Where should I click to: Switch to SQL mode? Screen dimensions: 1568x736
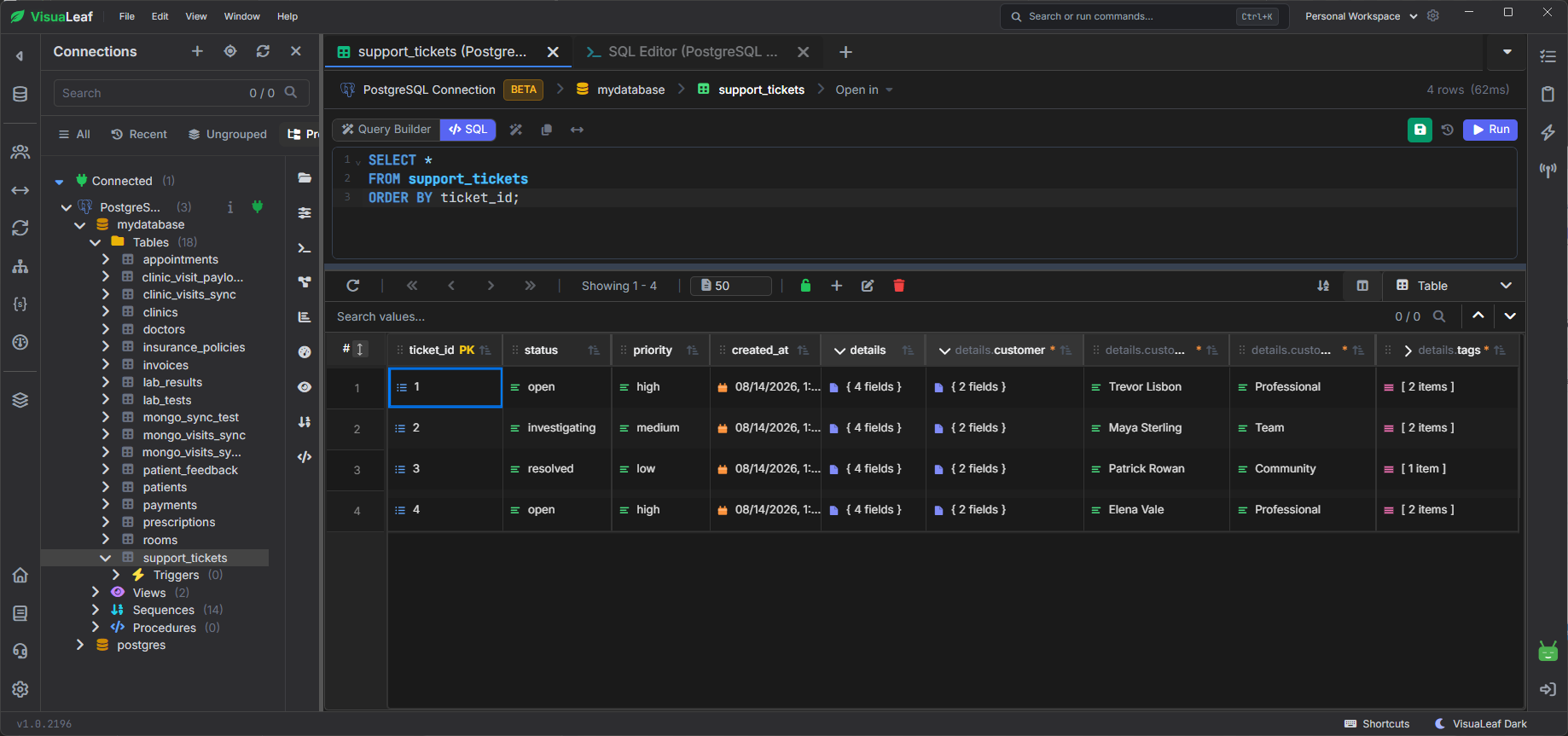click(468, 130)
